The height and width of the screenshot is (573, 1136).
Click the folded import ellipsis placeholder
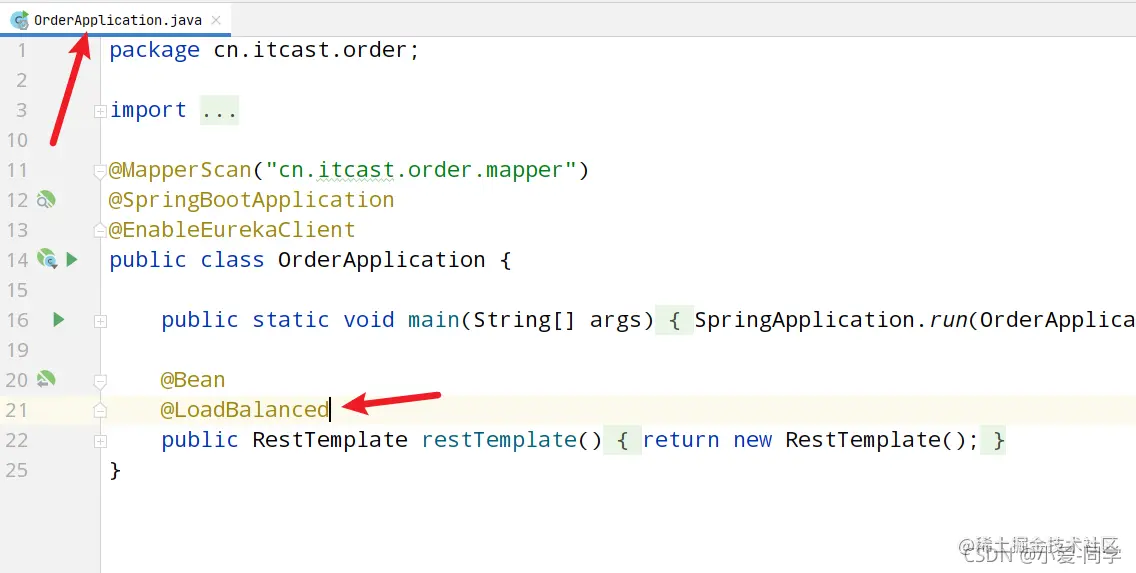pos(219,110)
